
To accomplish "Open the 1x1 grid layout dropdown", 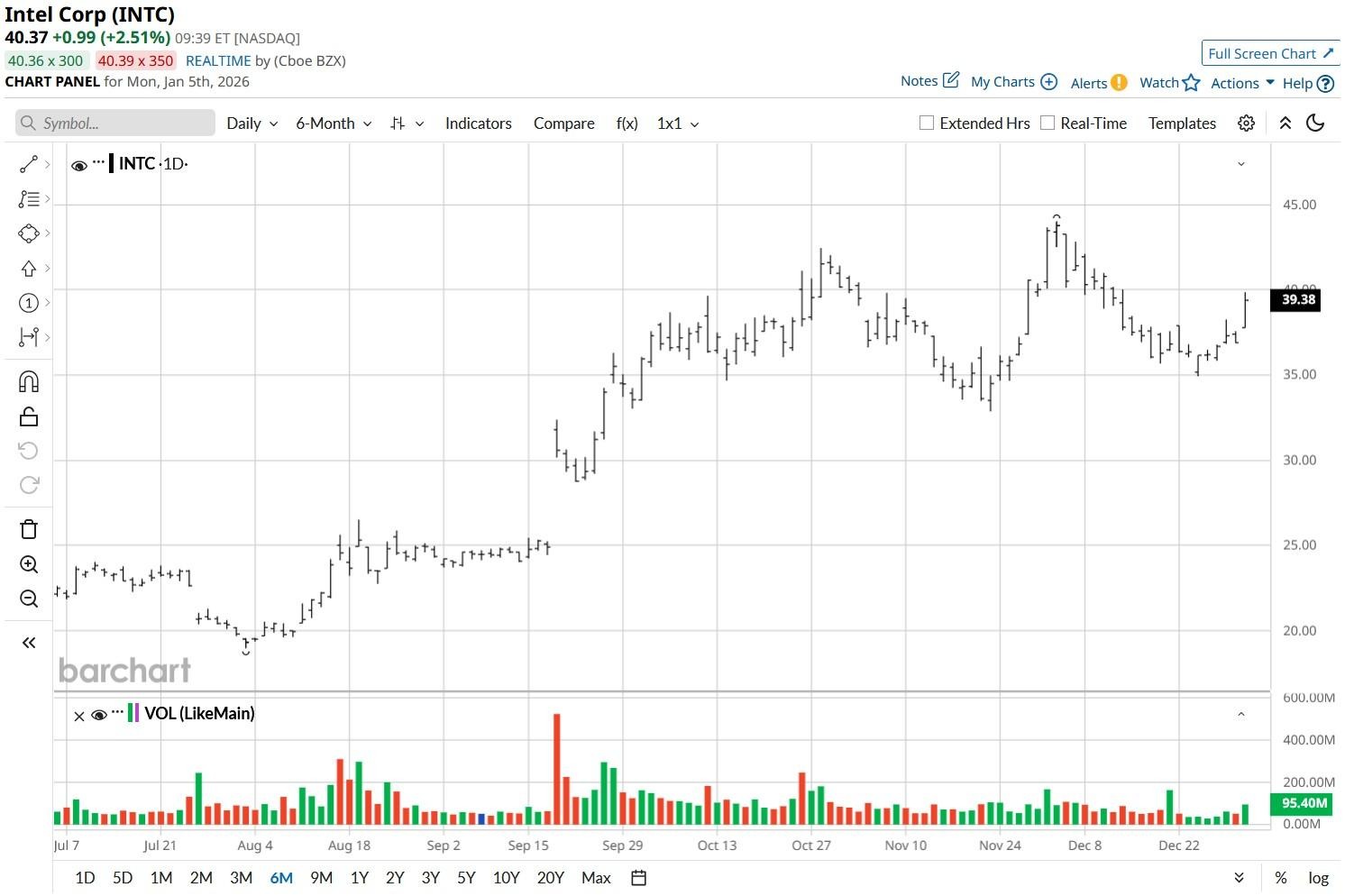I will click(678, 123).
